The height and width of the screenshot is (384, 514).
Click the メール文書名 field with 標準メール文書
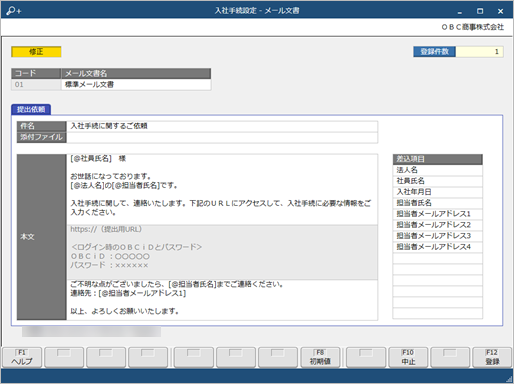(x=136, y=85)
